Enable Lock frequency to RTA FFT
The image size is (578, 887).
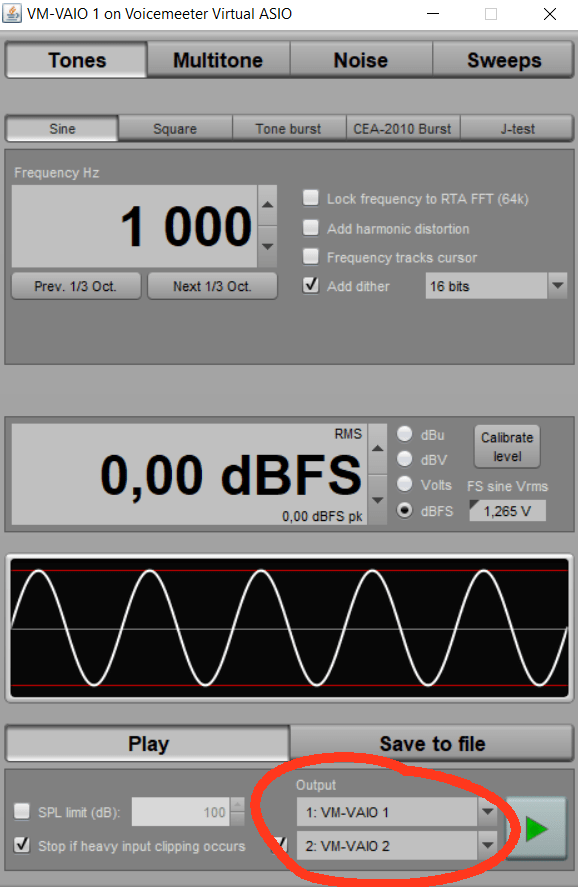point(310,198)
